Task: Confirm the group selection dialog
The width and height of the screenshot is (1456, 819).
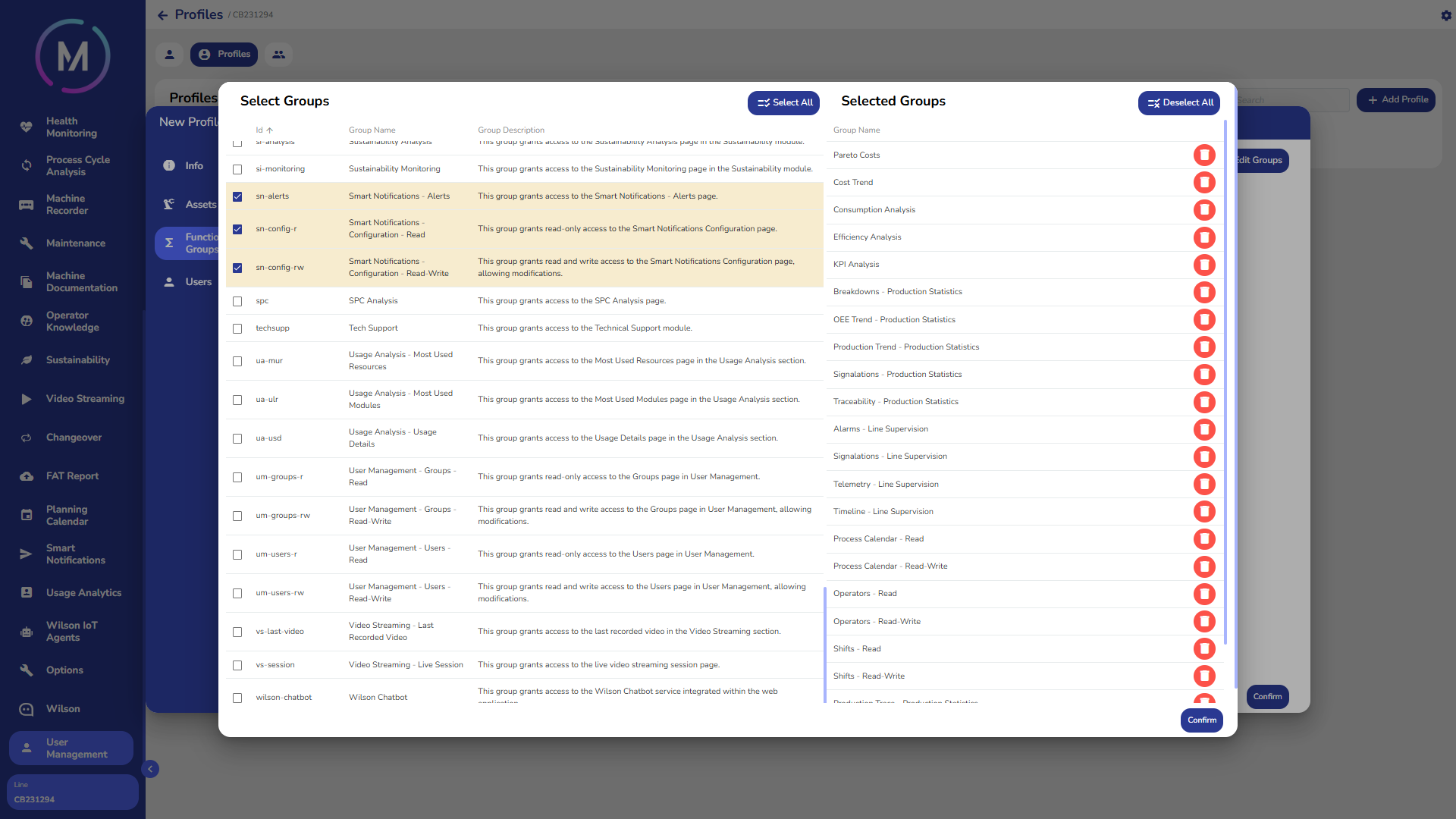Action: (x=1201, y=720)
